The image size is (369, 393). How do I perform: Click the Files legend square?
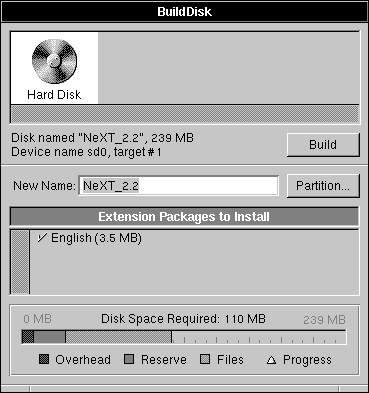205,359
